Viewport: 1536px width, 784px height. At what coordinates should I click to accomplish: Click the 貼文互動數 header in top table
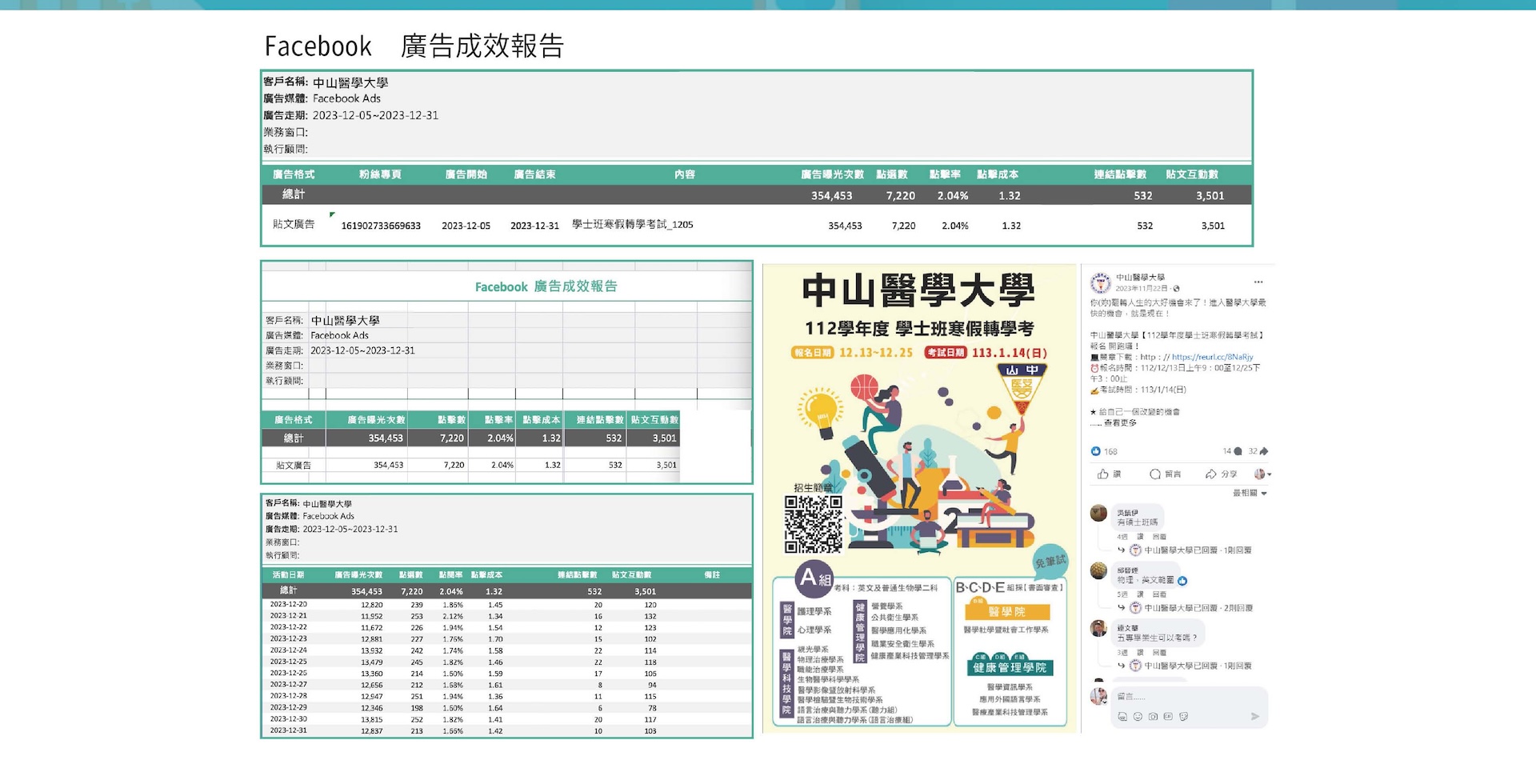coord(1192,174)
